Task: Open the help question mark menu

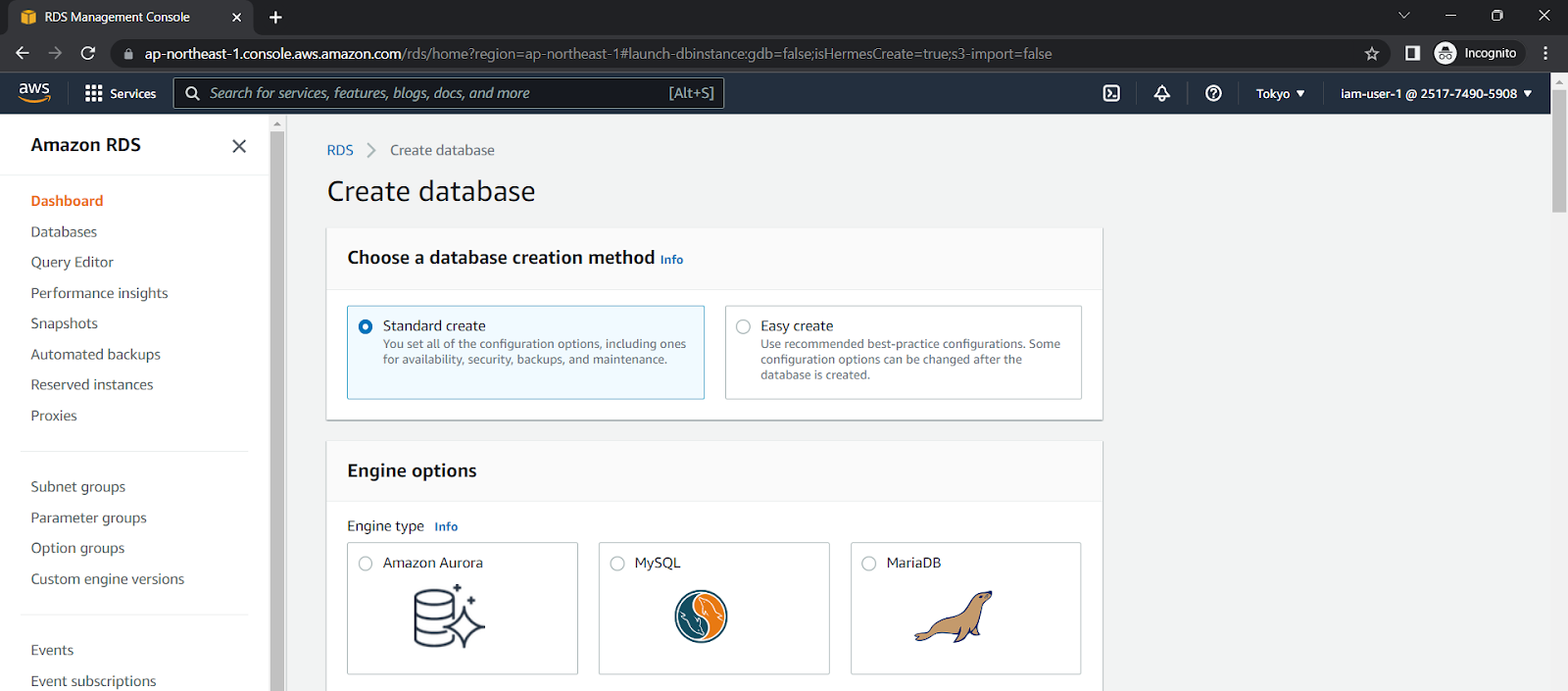Action: [x=1213, y=93]
